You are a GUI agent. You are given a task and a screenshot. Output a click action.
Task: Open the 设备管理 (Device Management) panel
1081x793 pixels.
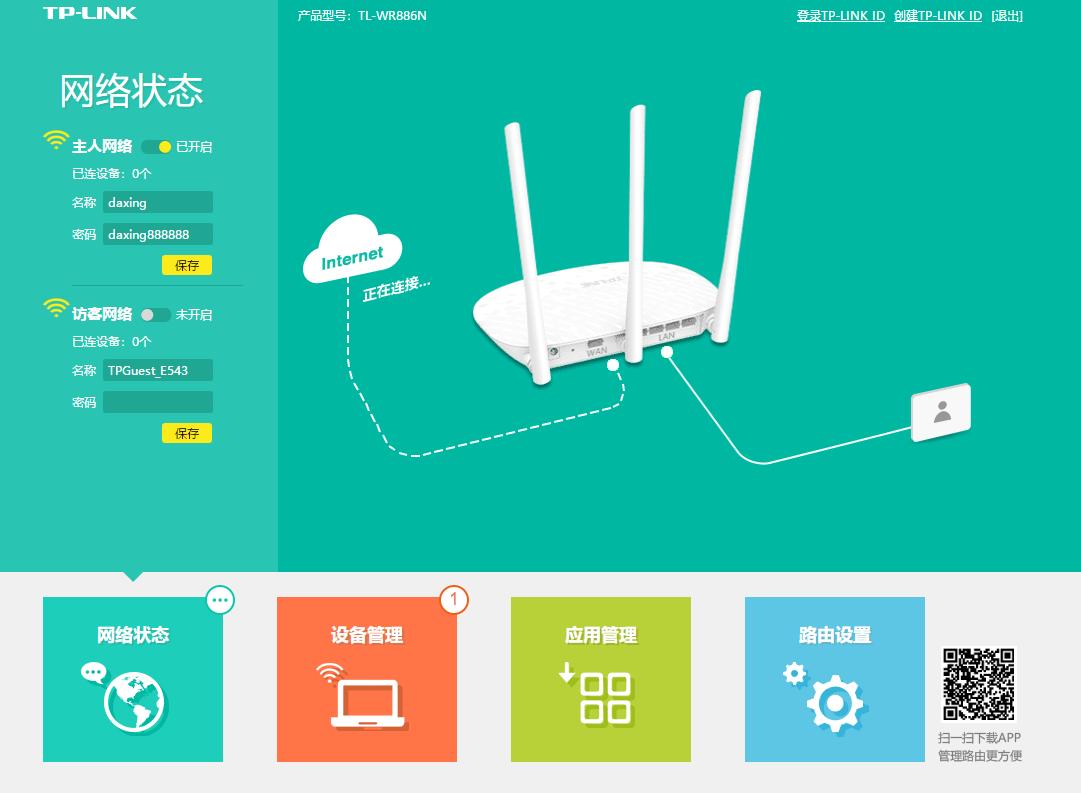[x=366, y=679]
